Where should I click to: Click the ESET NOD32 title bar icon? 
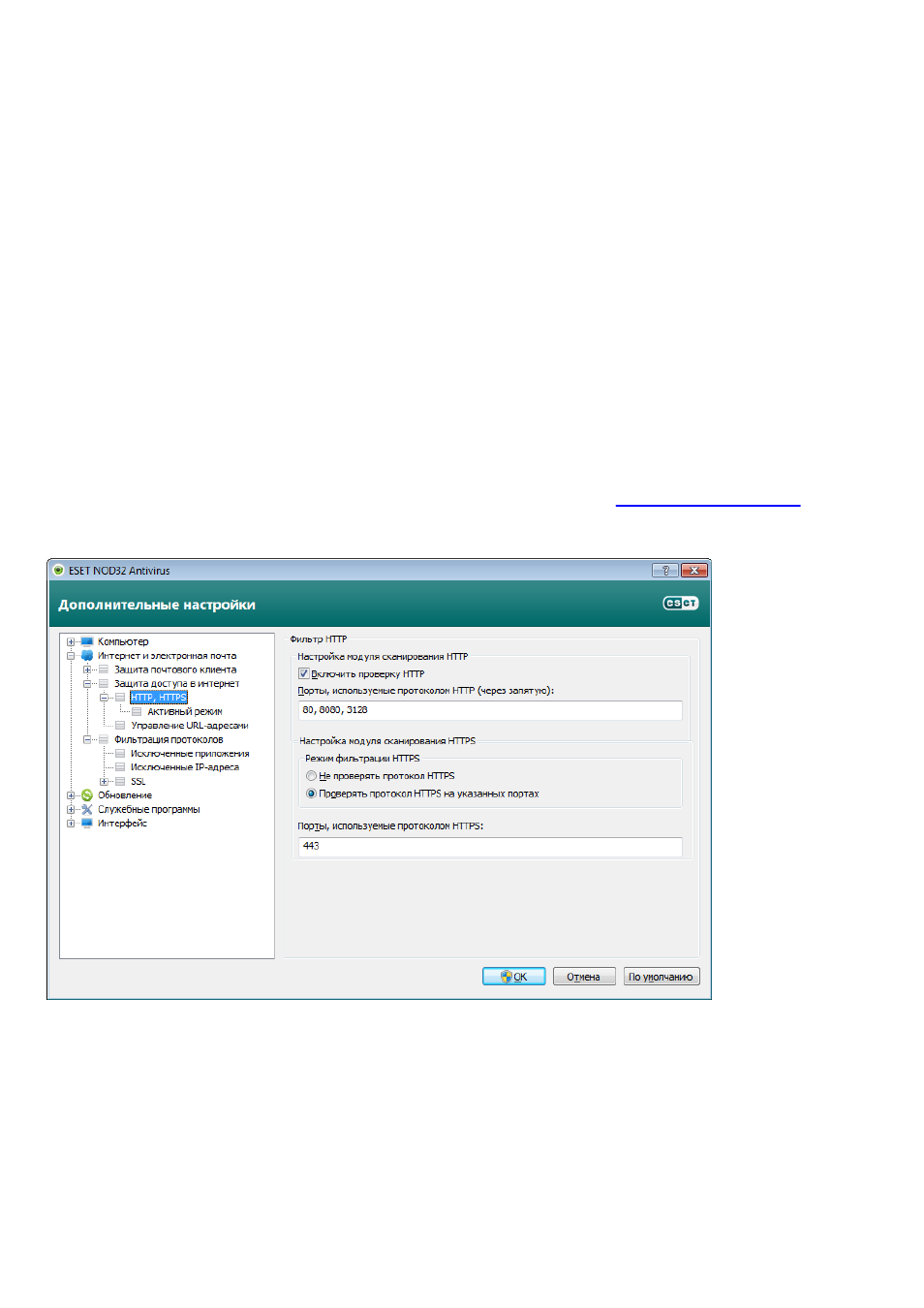58,571
